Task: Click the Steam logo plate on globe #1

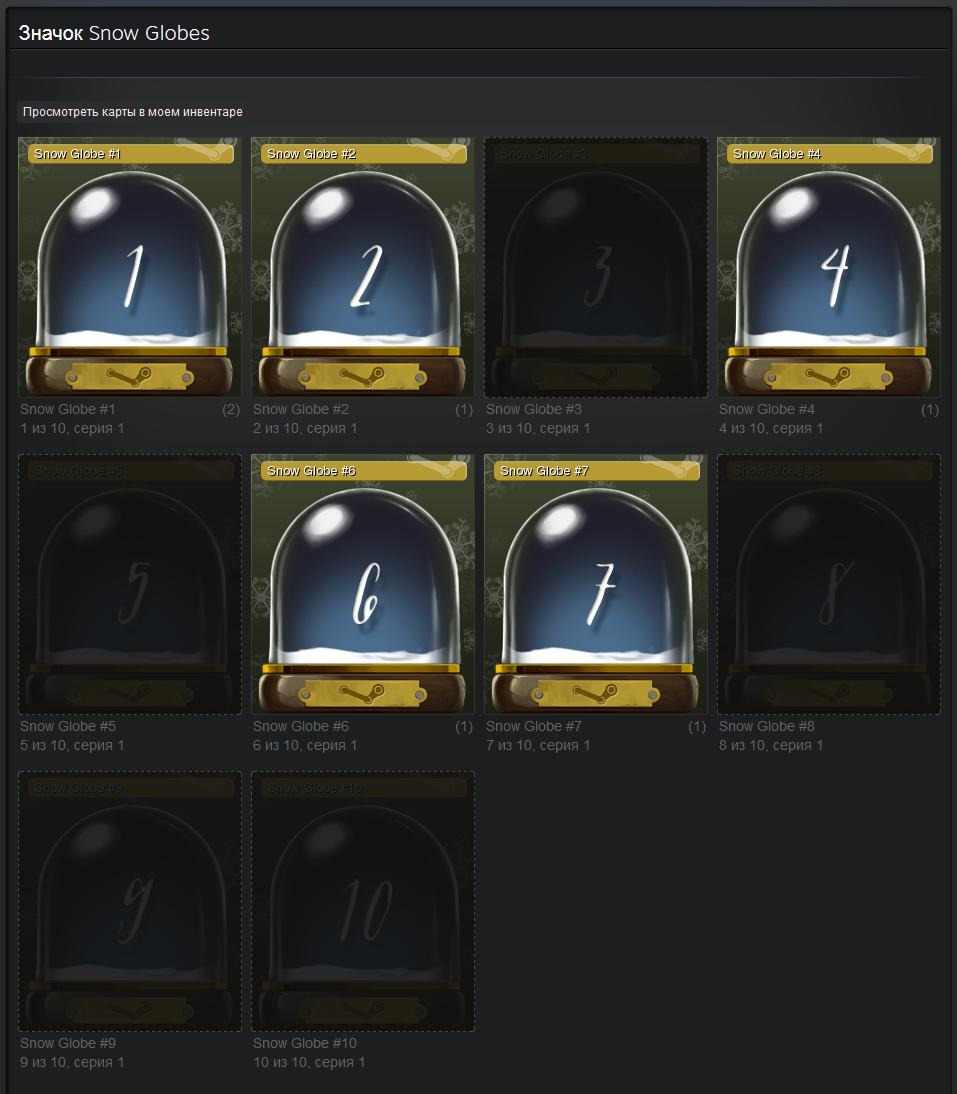Action: tap(129, 377)
